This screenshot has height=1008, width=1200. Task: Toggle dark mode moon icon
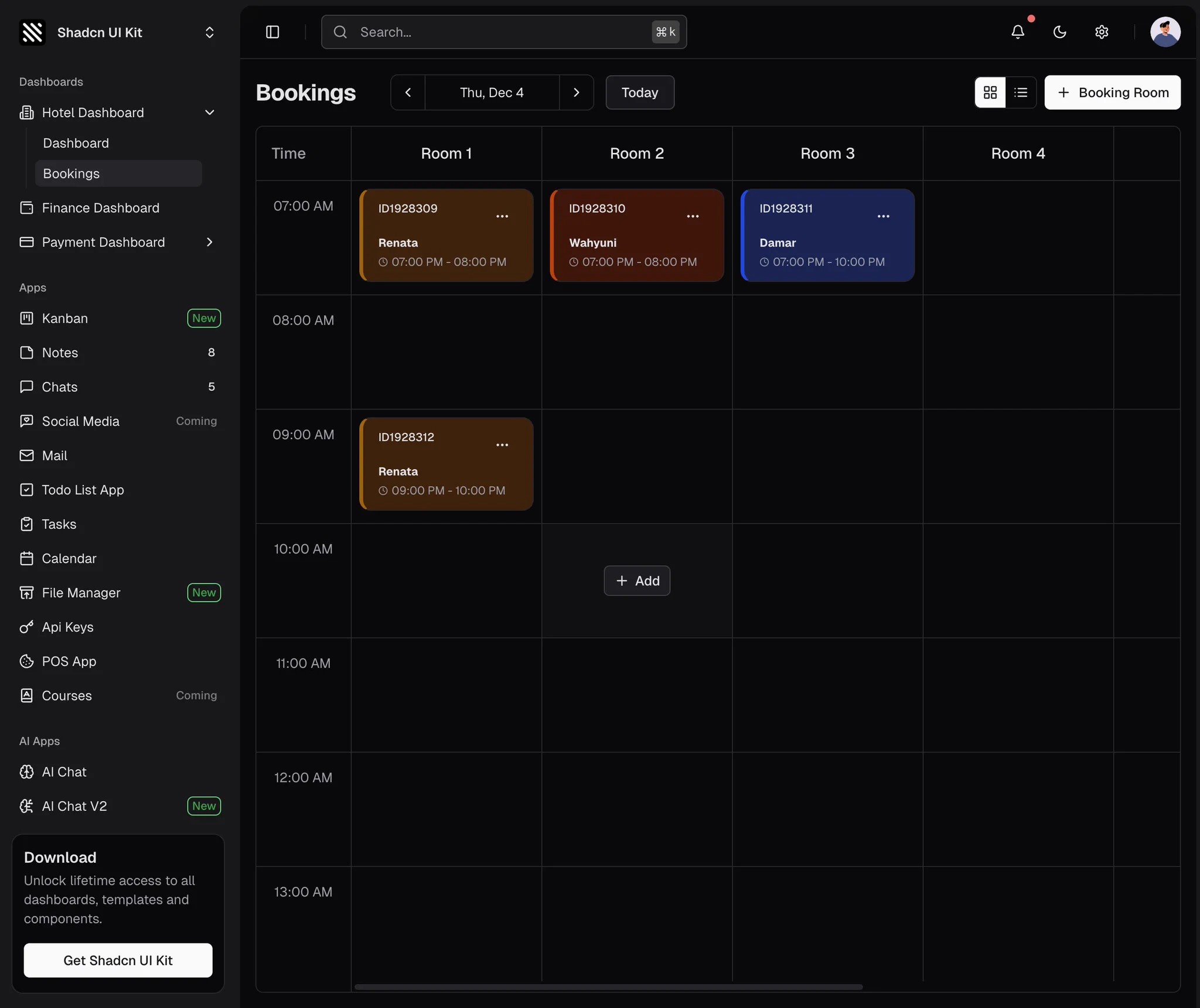pyautogui.click(x=1059, y=32)
